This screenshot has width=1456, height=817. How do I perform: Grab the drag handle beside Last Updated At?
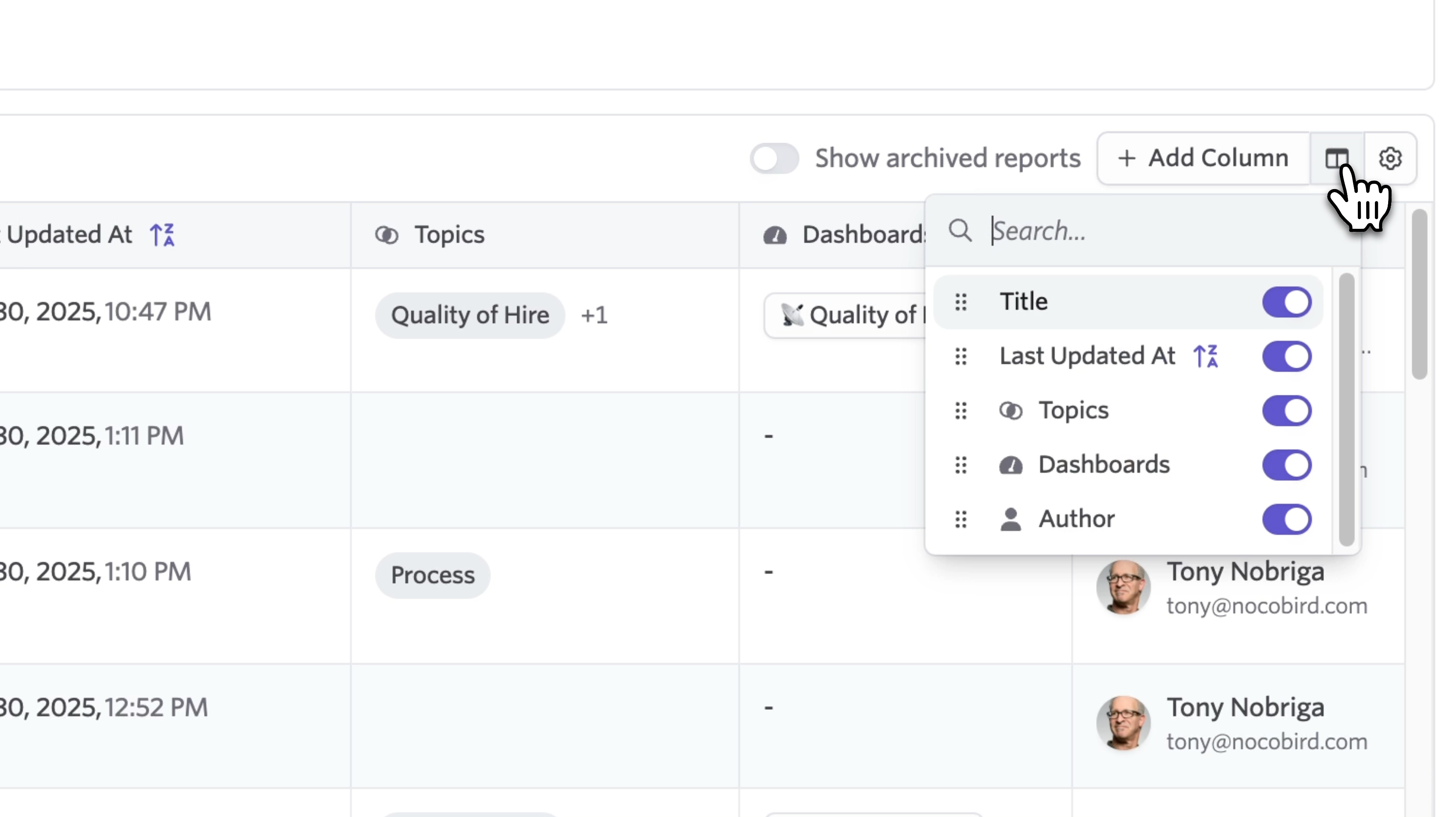point(961,357)
